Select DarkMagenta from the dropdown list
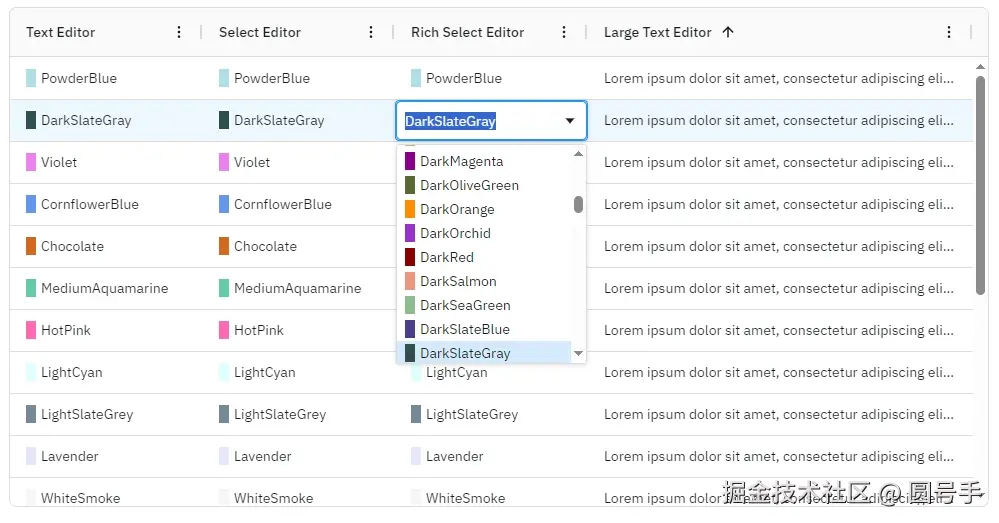This screenshot has width=999, height=523. point(461,161)
